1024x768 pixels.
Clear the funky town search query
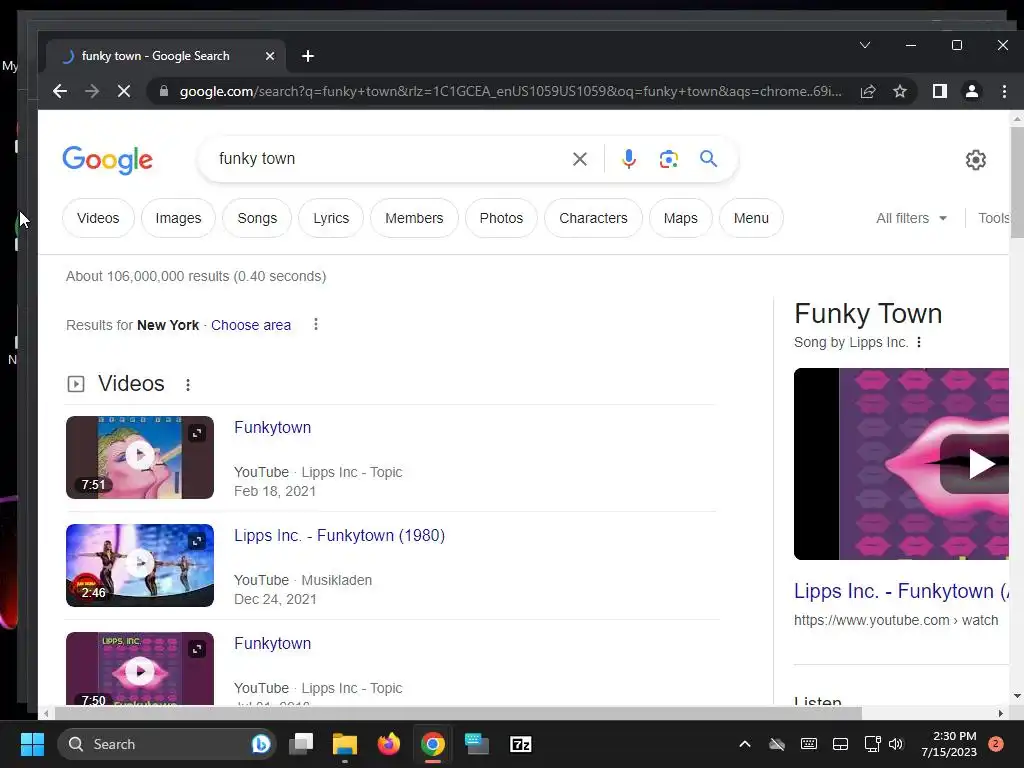579,159
